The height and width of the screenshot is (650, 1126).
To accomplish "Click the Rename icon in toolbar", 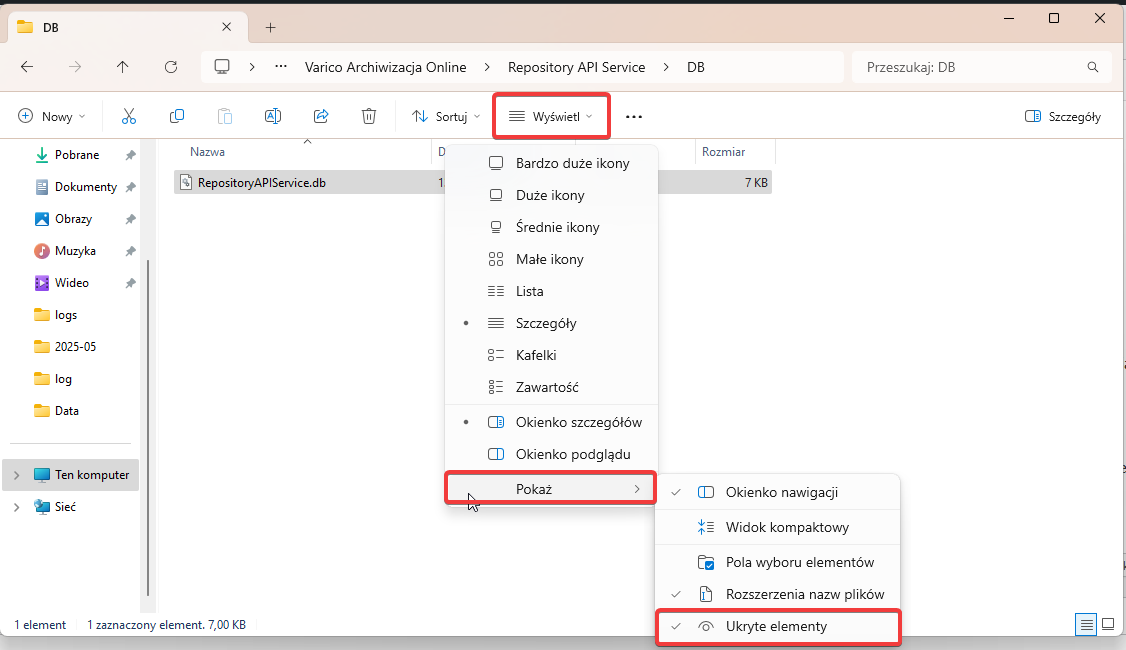I will click(x=272, y=116).
